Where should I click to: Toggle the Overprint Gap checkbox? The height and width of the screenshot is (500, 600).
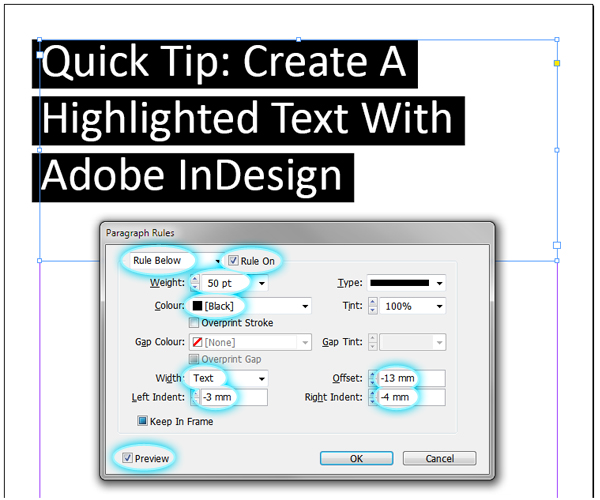coord(194,359)
